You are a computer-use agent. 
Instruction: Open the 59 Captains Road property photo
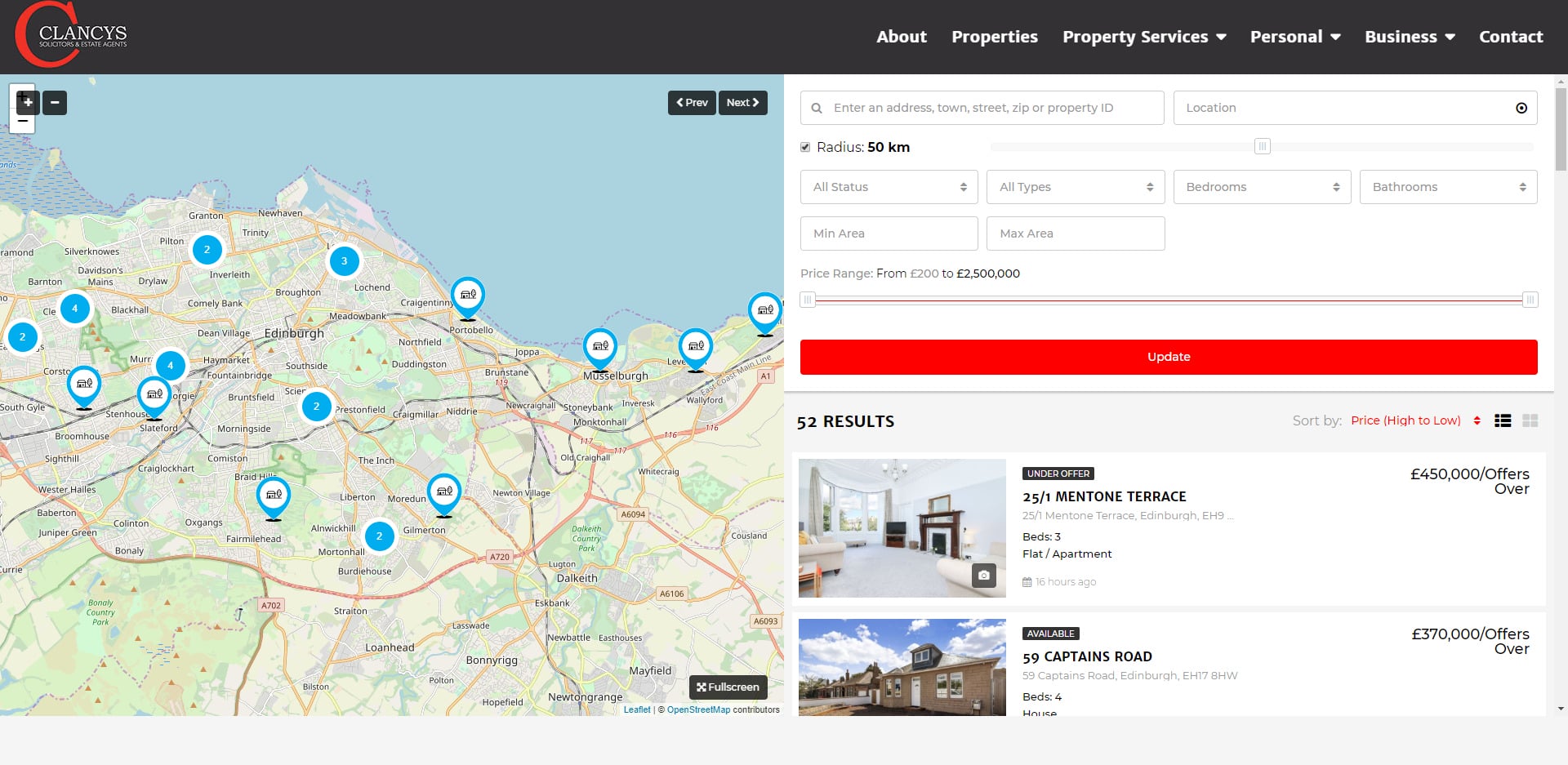[x=902, y=667]
